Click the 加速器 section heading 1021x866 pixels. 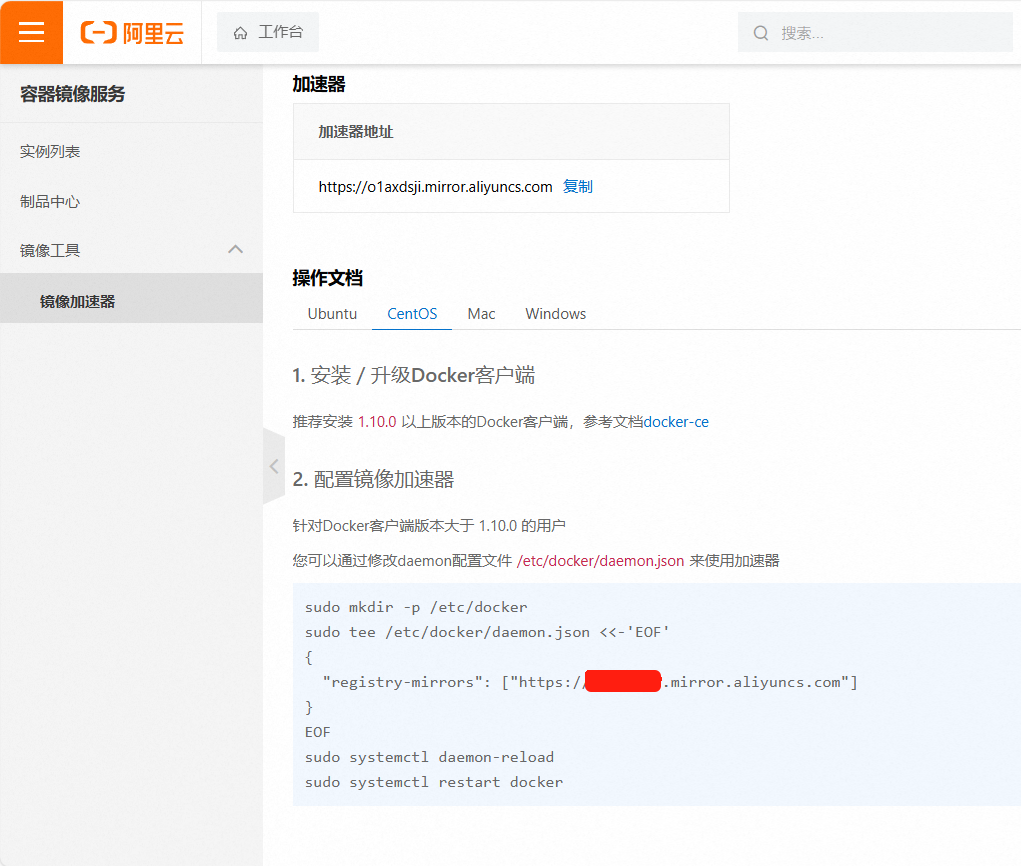click(x=318, y=84)
